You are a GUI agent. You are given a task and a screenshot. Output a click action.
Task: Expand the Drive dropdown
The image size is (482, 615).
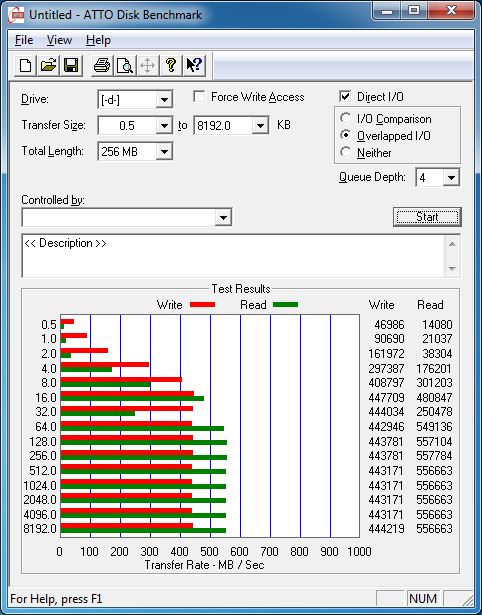[x=164, y=100]
